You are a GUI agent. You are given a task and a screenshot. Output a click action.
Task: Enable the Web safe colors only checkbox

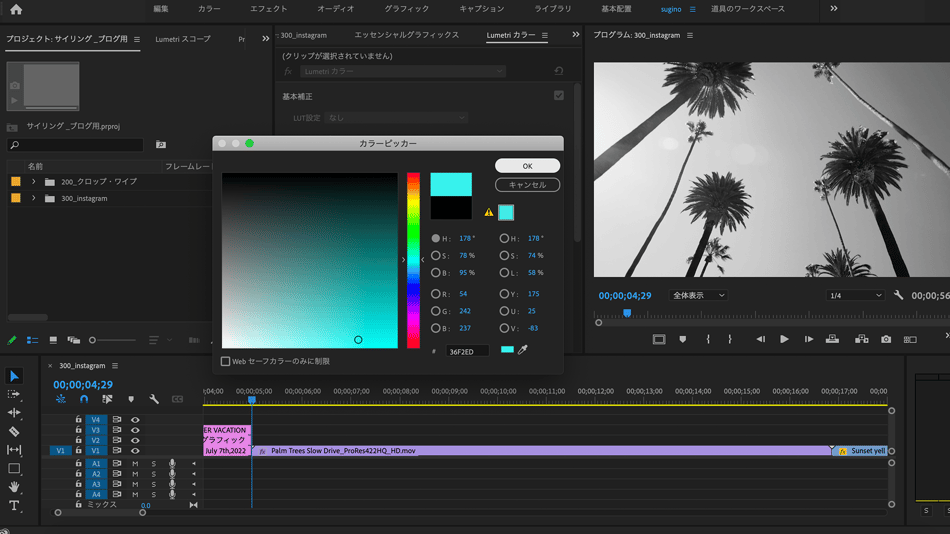click(x=225, y=361)
